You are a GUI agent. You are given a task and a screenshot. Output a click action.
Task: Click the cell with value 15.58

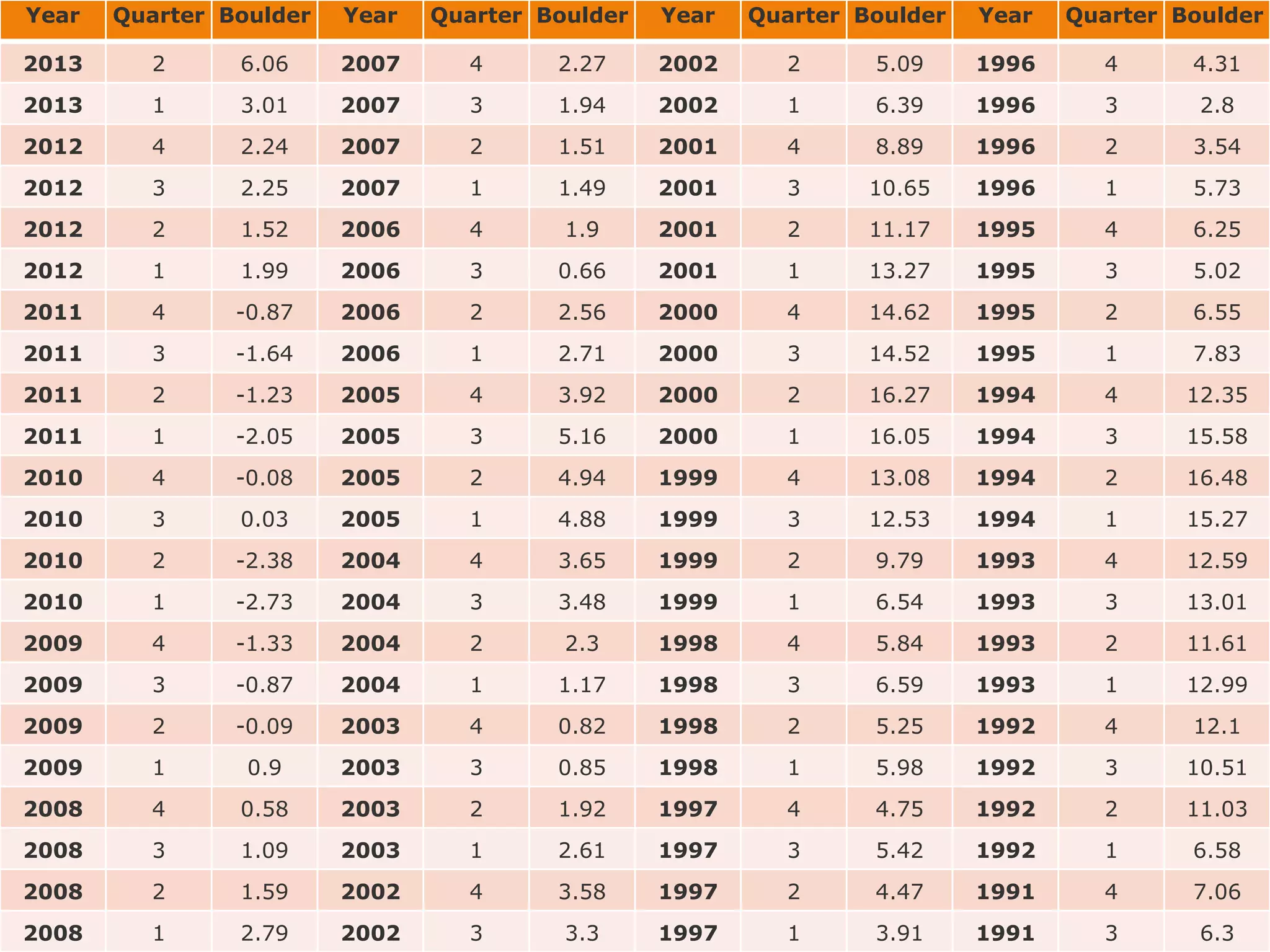coord(1217,436)
